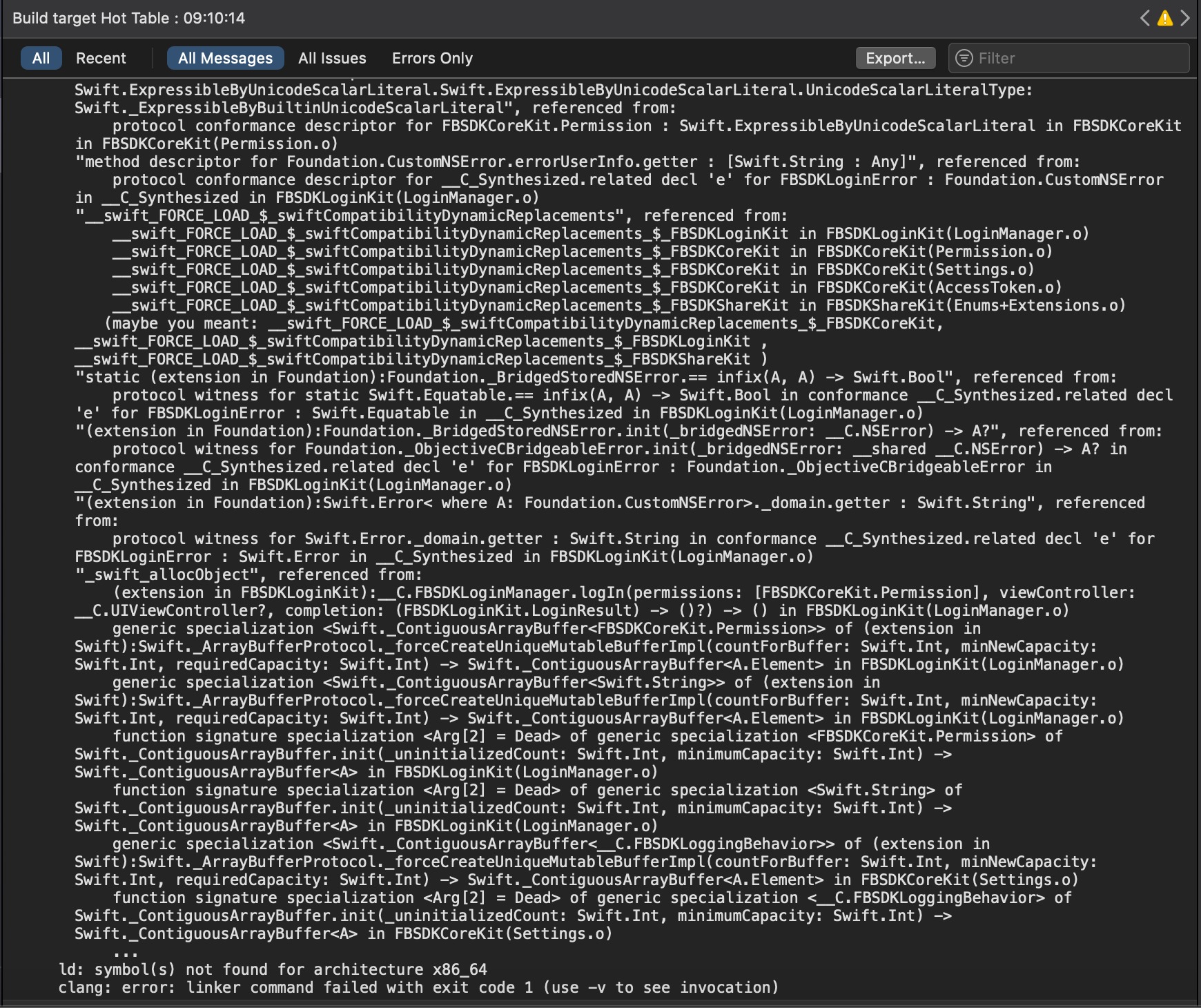Select the "Errors Only" filter
The image size is (1201, 1008).
[432, 58]
